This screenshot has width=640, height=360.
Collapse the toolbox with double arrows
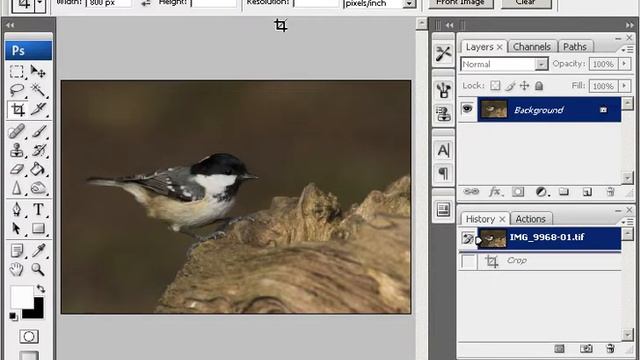[10, 25]
